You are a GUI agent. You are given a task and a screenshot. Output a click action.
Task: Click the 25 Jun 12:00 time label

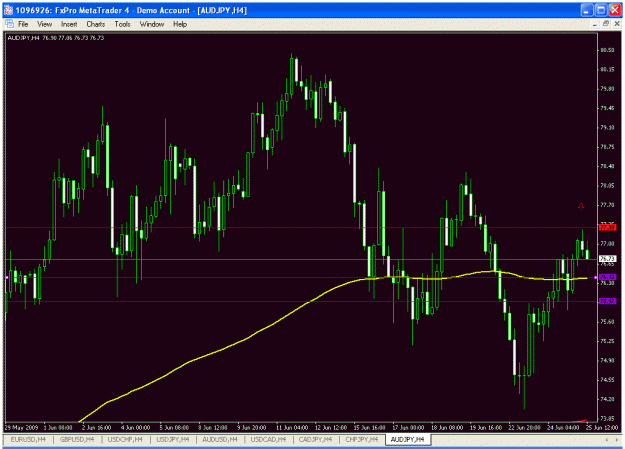[x=602, y=427]
